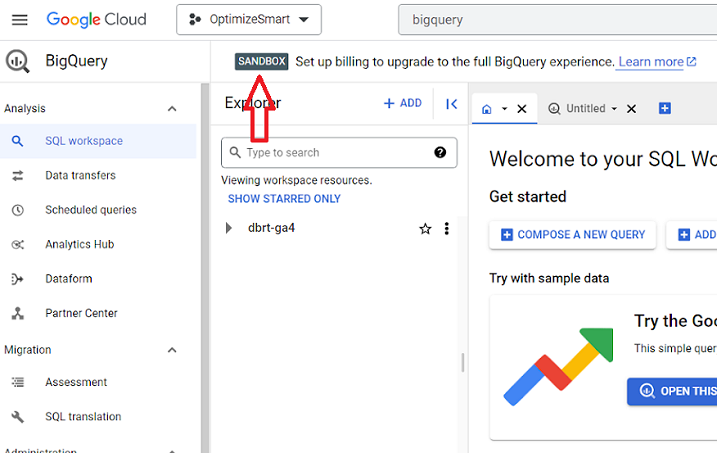Go to Scheduled queries

click(x=90, y=210)
